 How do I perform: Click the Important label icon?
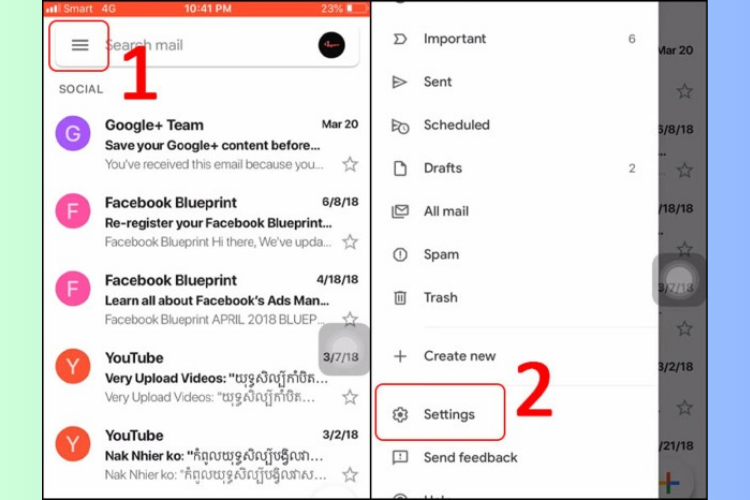coord(400,39)
